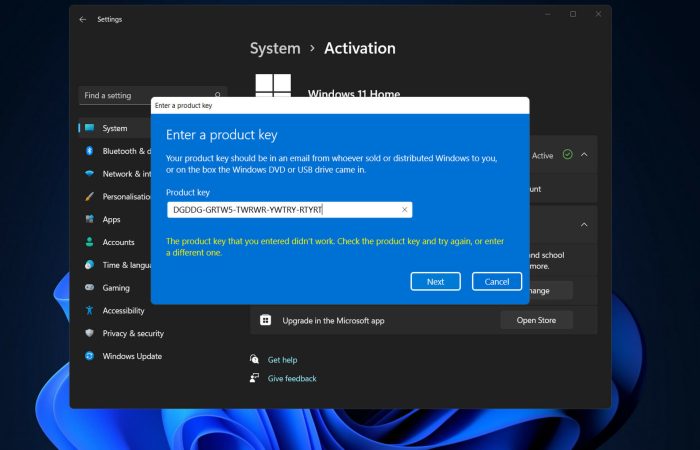Screen dimensions: 700x450
Task: Clear the product key with X icon
Action: (404, 209)
